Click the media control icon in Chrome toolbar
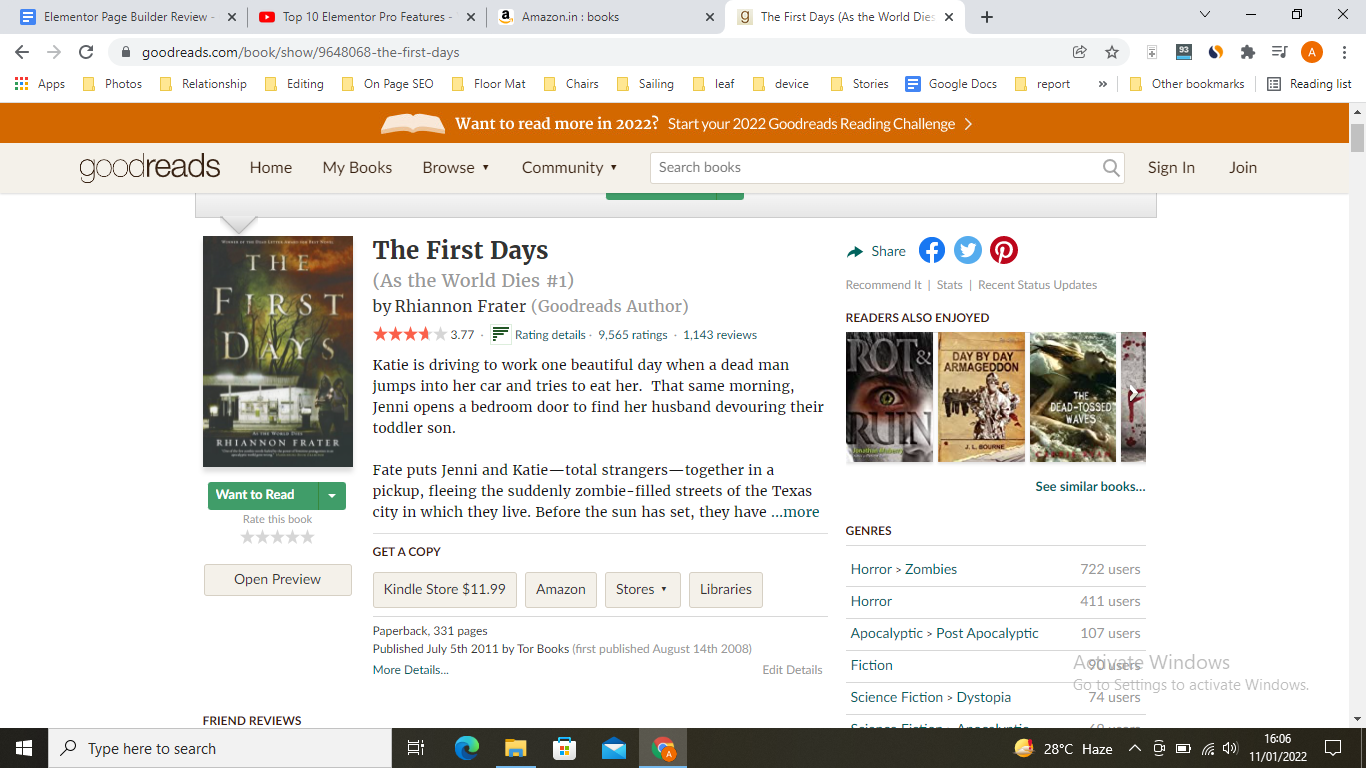This screenshot has width=1366, height=768. tap(1279, 52)
